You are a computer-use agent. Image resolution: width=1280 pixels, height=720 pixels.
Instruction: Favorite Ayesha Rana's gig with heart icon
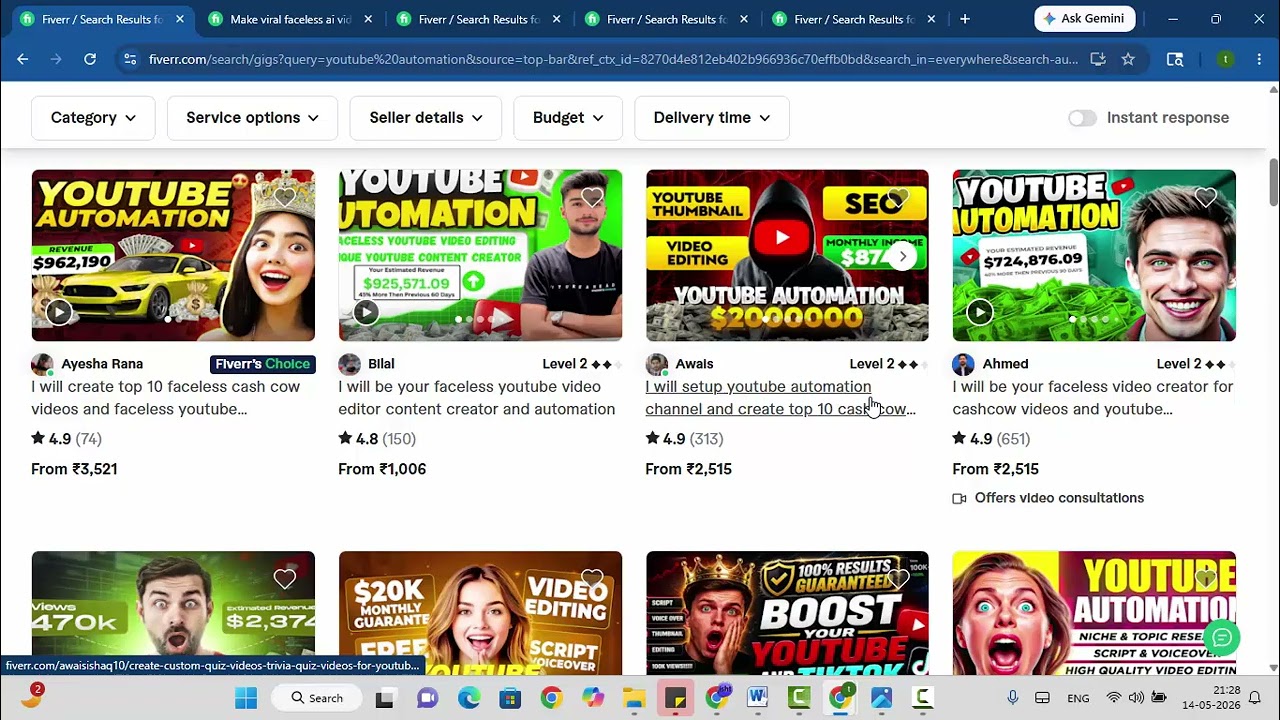[x=285, y=197]
